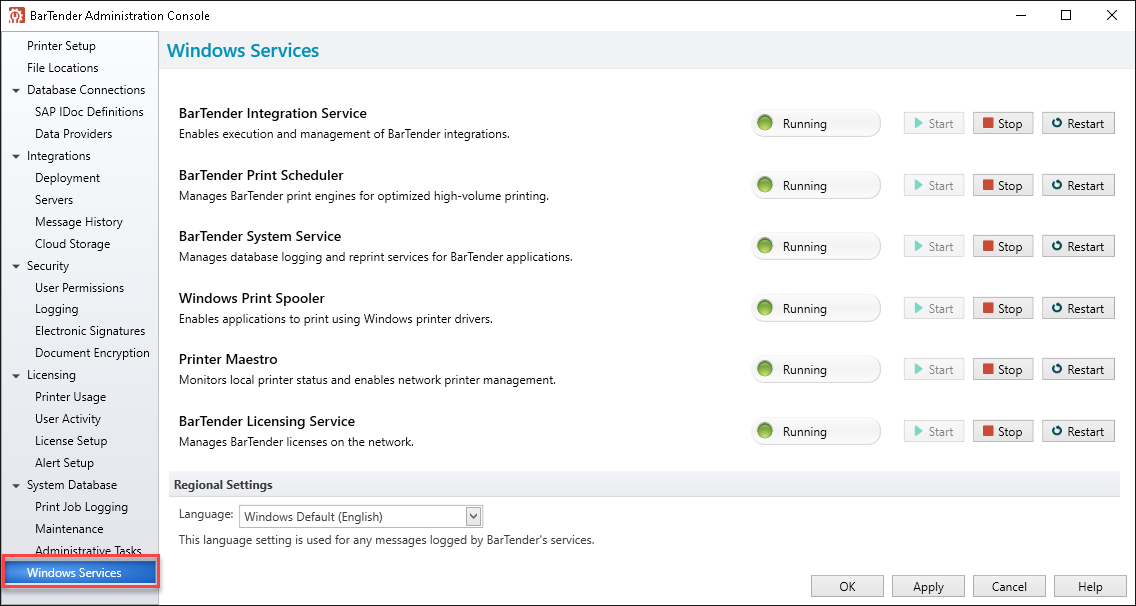Restart the Windows Print Spooler service
Viewport: 1136px width, 606px height.
click(x=1078, y=308)
